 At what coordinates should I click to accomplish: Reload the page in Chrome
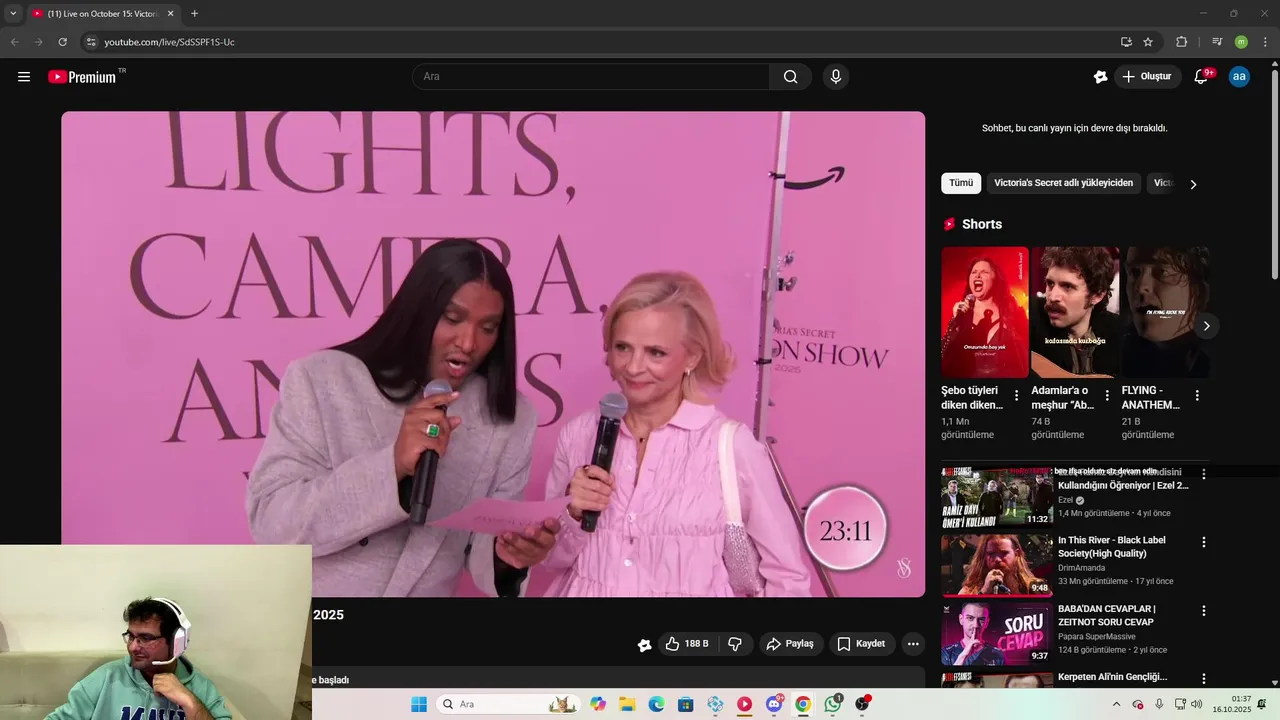click(x=62, y=42)
